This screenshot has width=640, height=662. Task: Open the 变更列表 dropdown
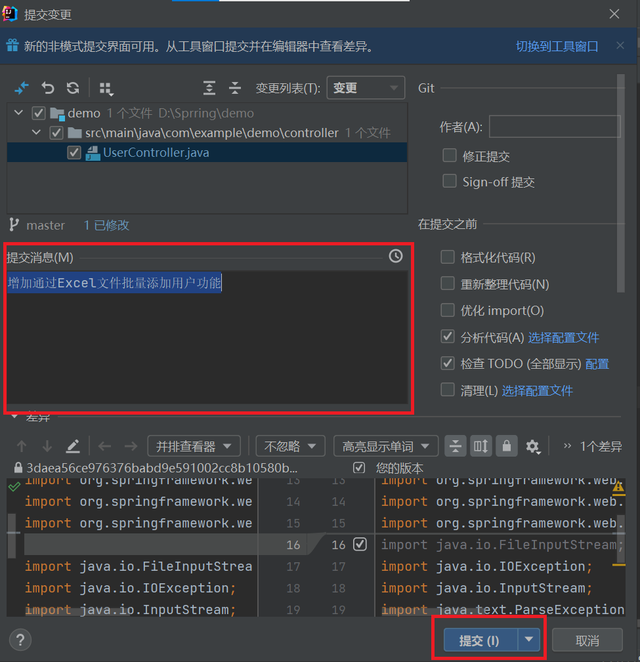366,88
